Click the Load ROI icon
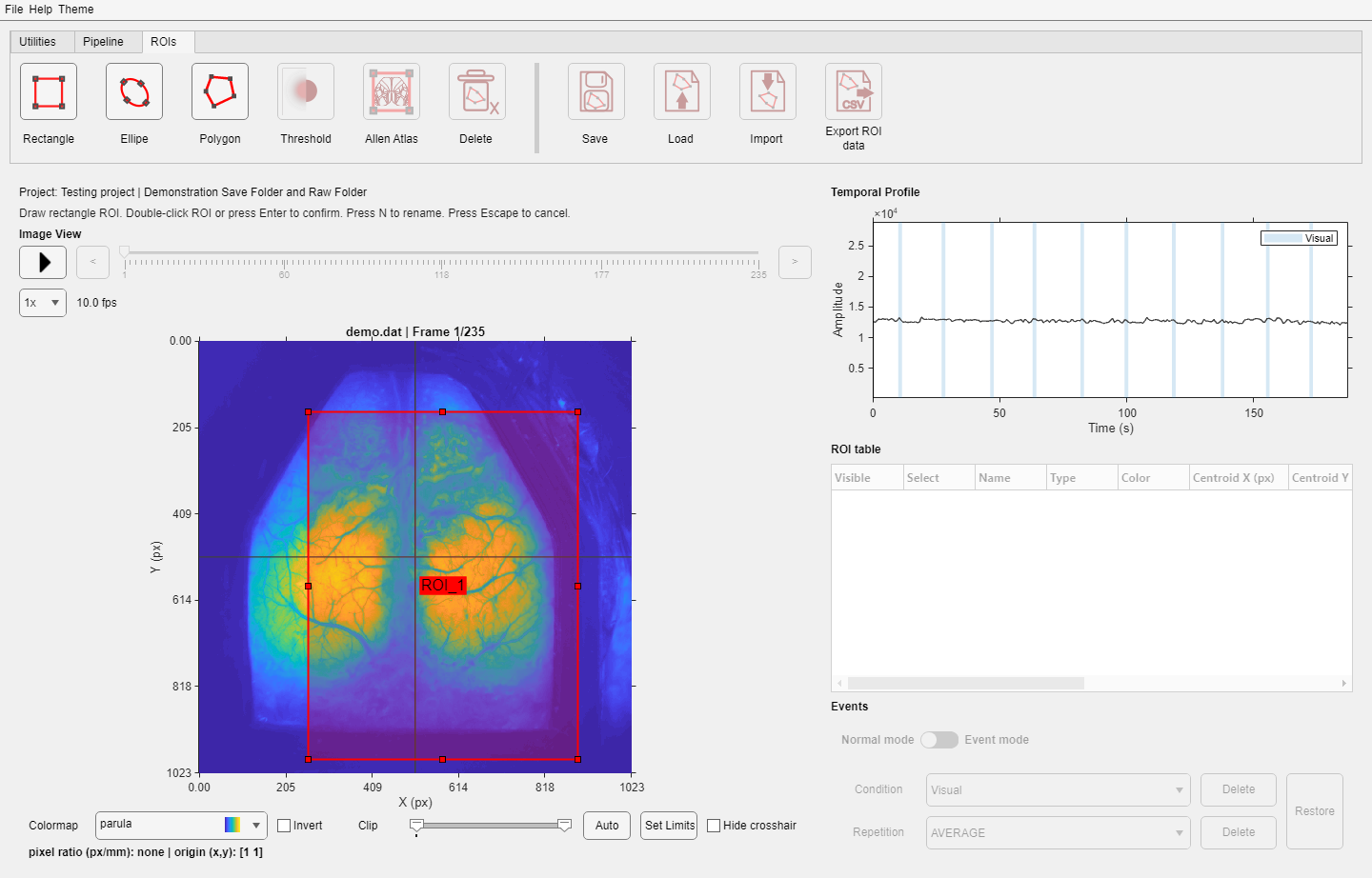The image size is (1372, 878). (x=682, y=91)
